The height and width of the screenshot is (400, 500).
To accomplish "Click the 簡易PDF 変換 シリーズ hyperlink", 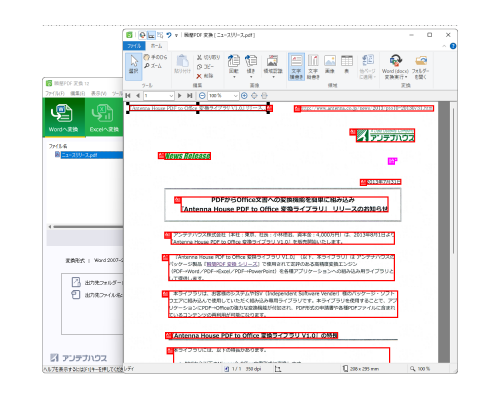I will tap(232, 264).
